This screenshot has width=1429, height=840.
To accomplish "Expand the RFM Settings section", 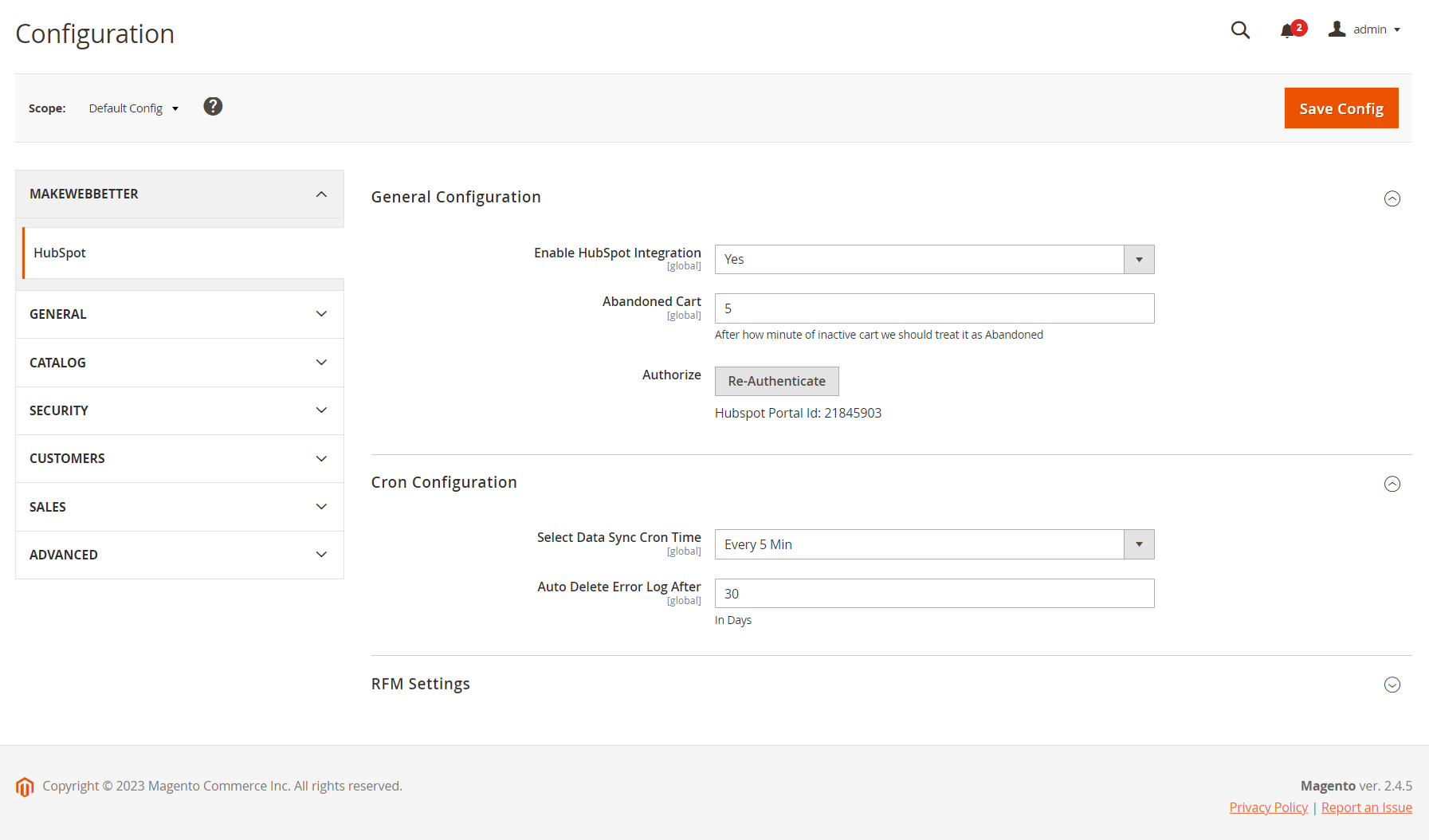I will point(1392,685).
